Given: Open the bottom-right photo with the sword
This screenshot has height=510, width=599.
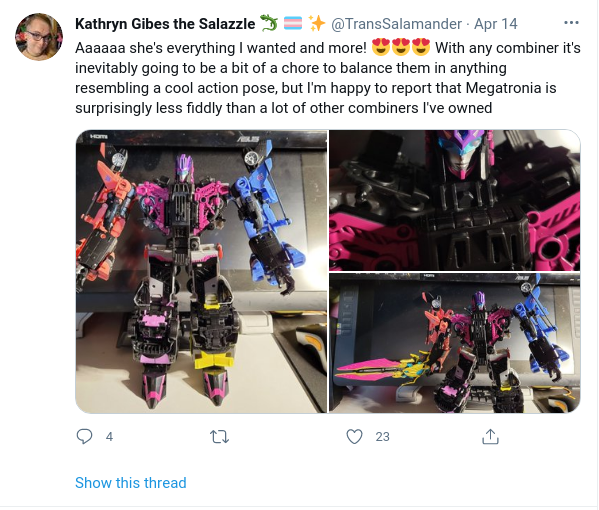Looking at the screenshot, I should (455, 343).
